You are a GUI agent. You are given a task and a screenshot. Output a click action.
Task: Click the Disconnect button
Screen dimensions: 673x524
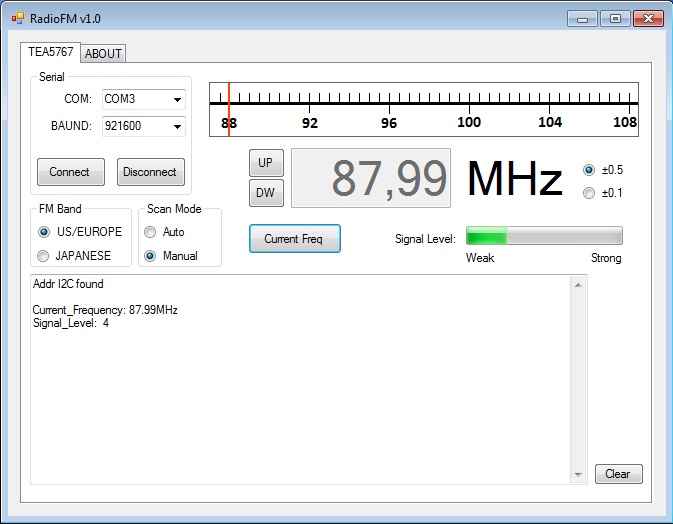pyautogui.click(x=151, y=172)
